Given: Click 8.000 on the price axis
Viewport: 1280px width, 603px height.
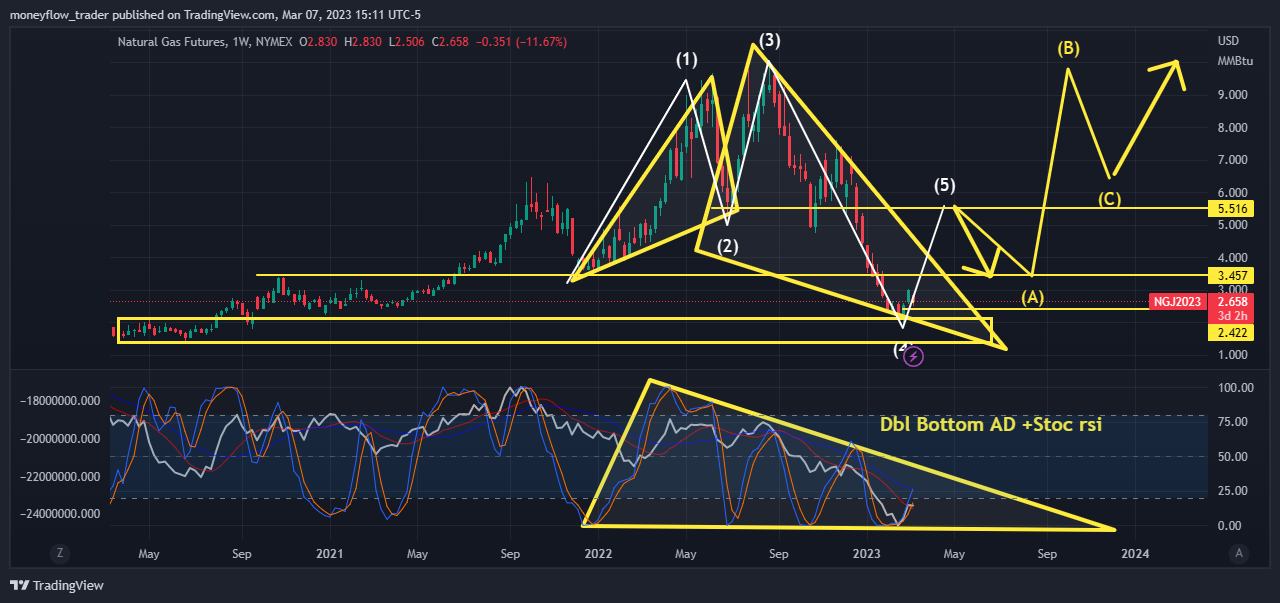Looking at the screenshot, I should pos(1232,128).
